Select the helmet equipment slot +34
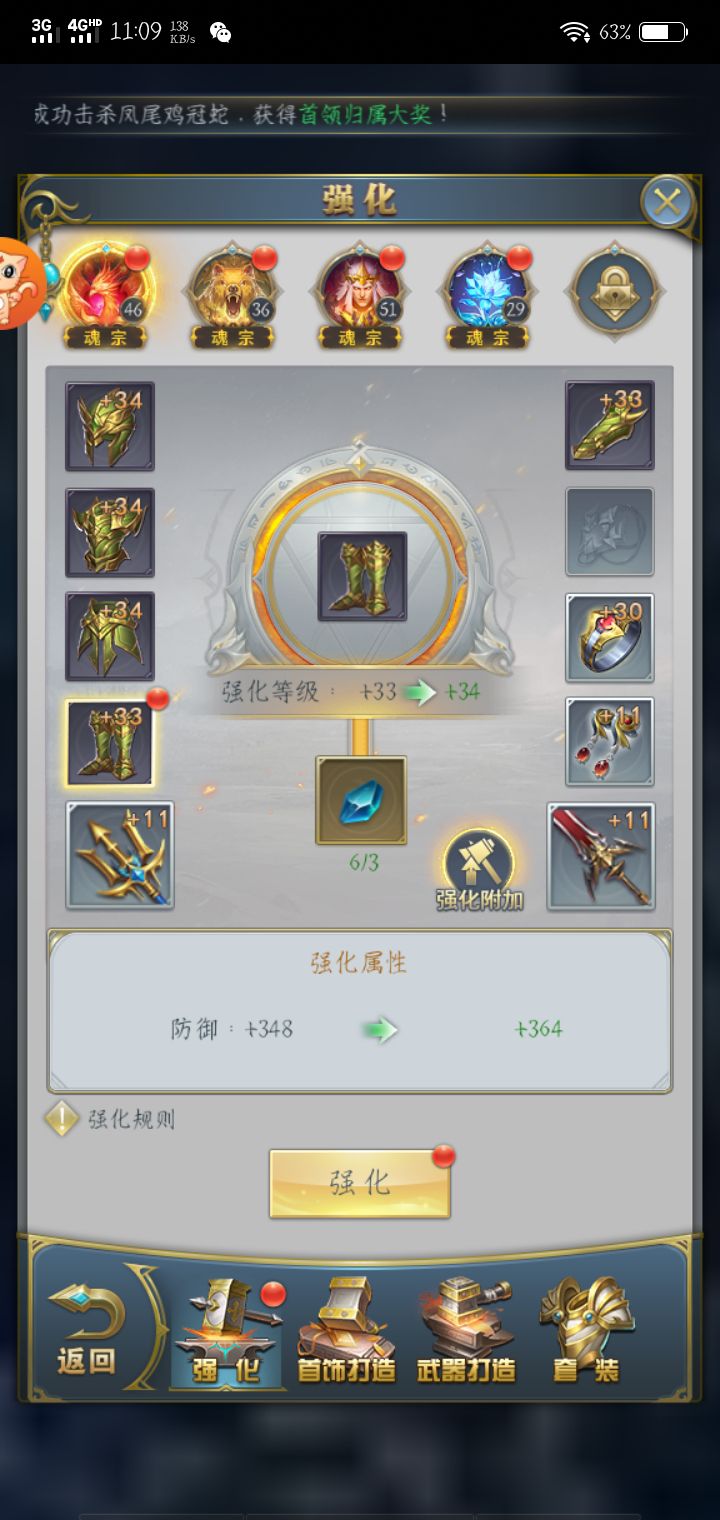Screen dimensions: 720x1520 (x=110, y=426)
